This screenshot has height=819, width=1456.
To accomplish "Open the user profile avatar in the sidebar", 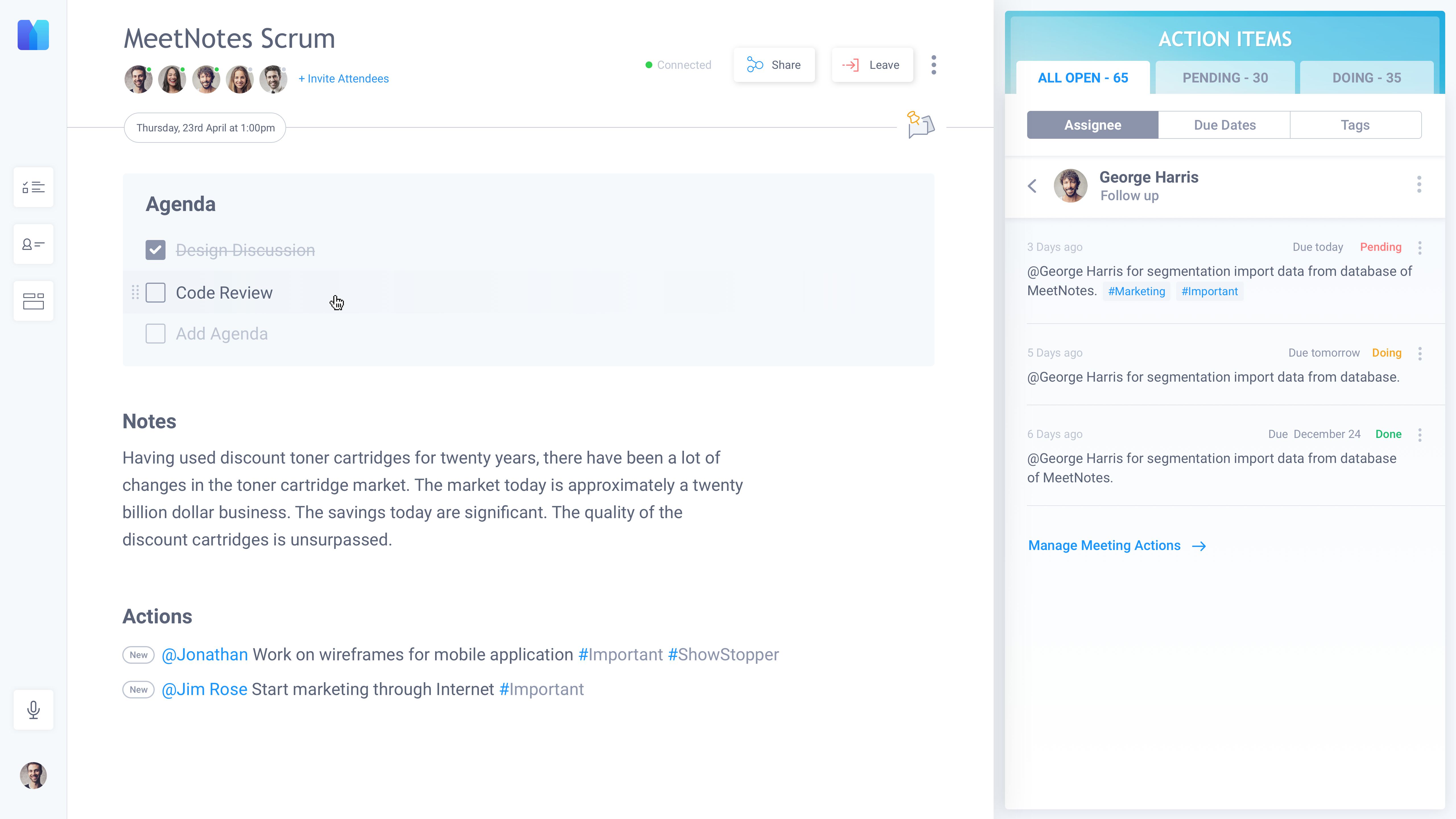I will pos(33,775).
